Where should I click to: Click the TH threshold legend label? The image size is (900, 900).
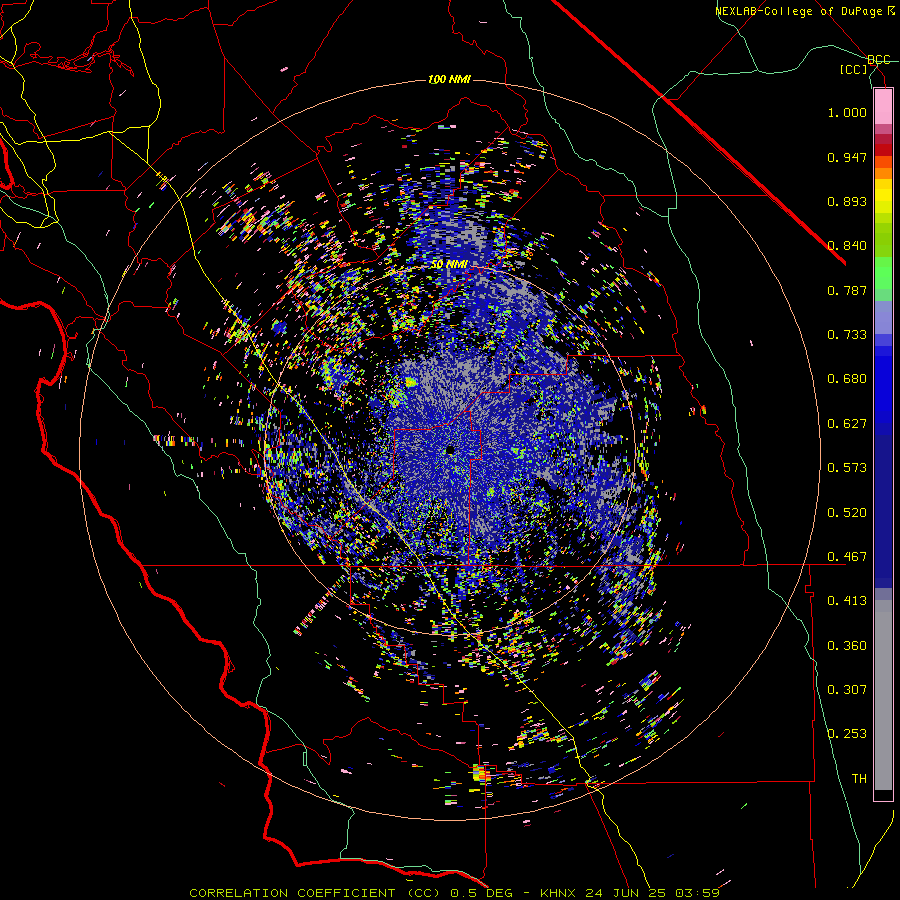[x=859, y=779]
